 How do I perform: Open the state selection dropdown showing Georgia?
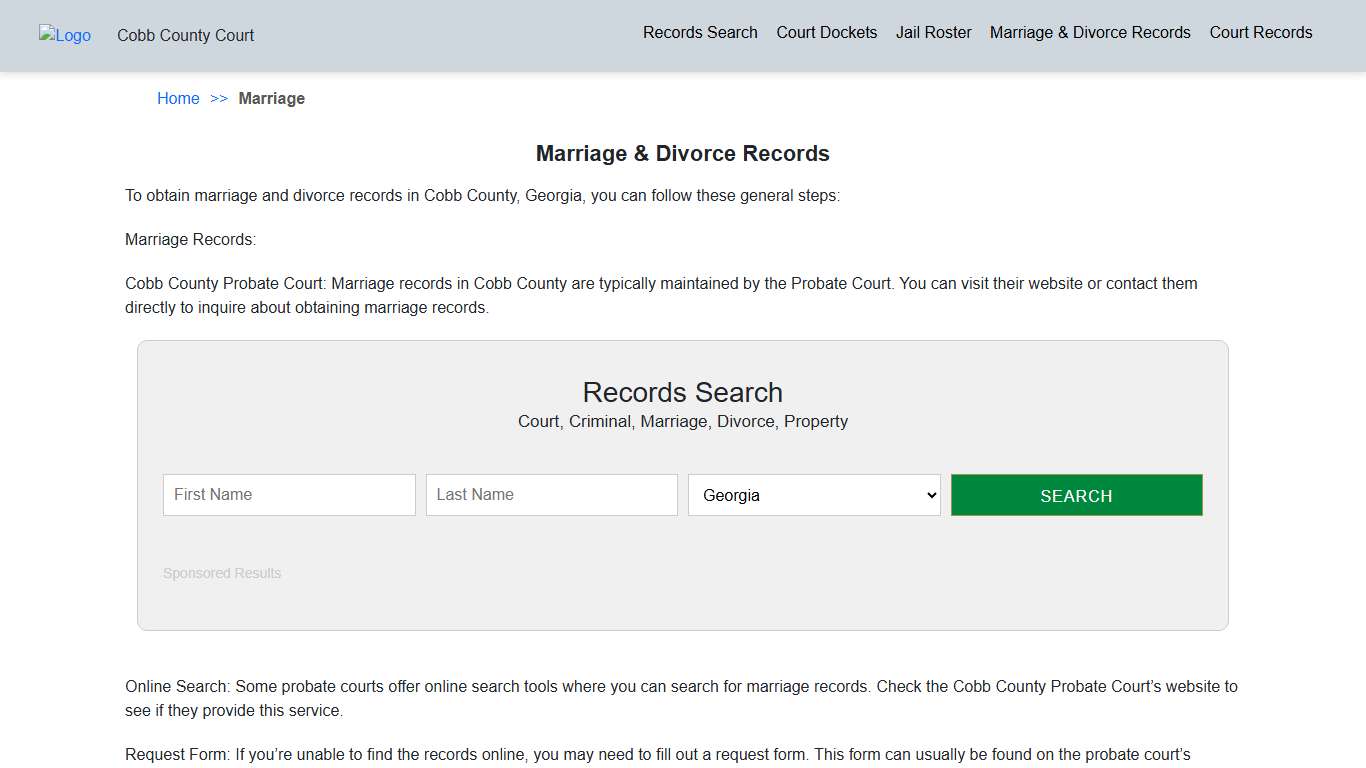point(813,494)
